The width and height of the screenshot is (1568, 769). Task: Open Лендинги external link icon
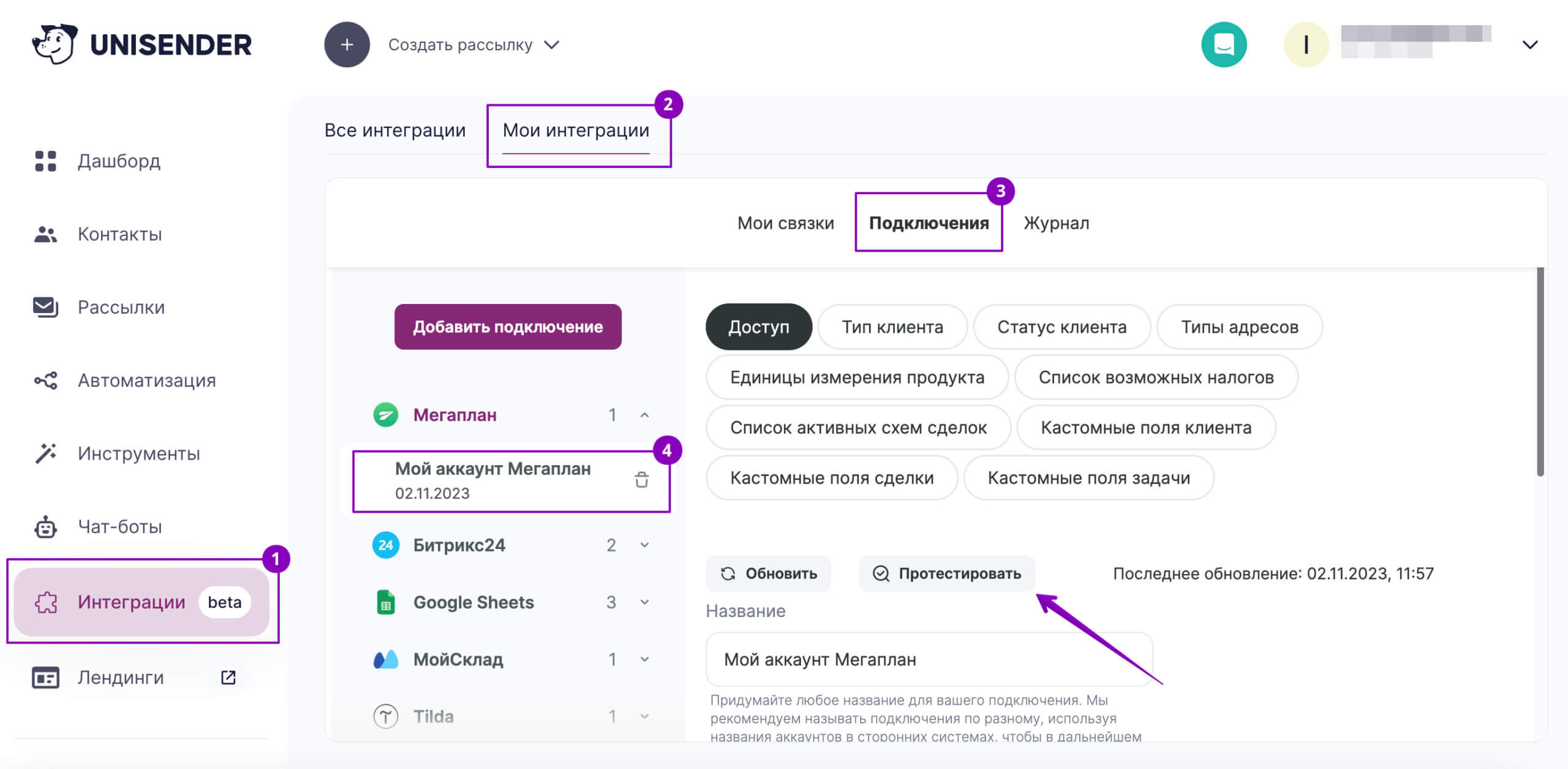[x=228, y=677]
